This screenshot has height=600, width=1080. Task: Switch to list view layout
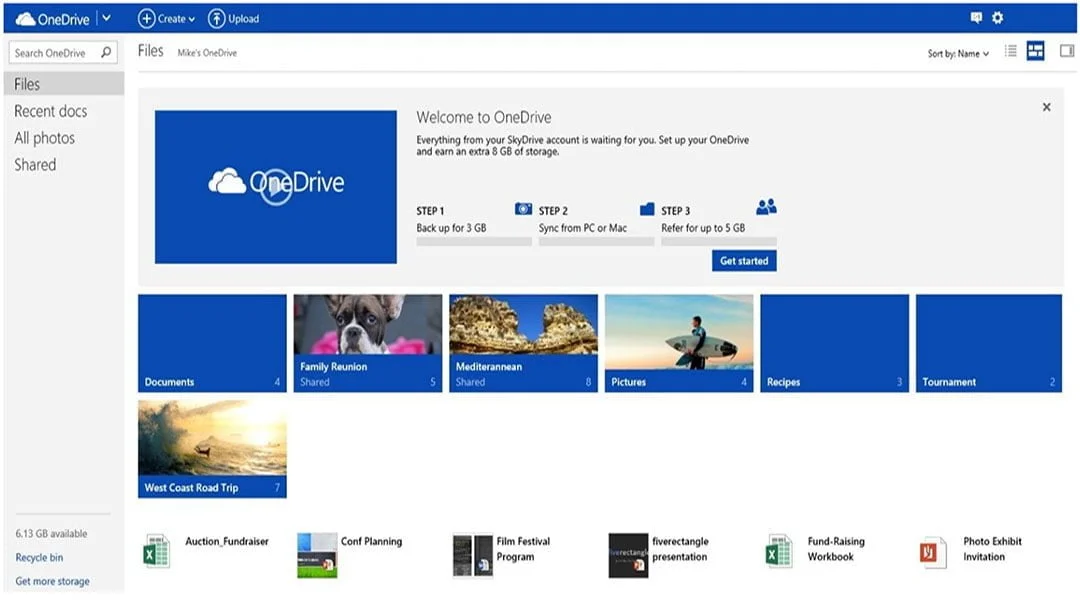(1011, 52)
